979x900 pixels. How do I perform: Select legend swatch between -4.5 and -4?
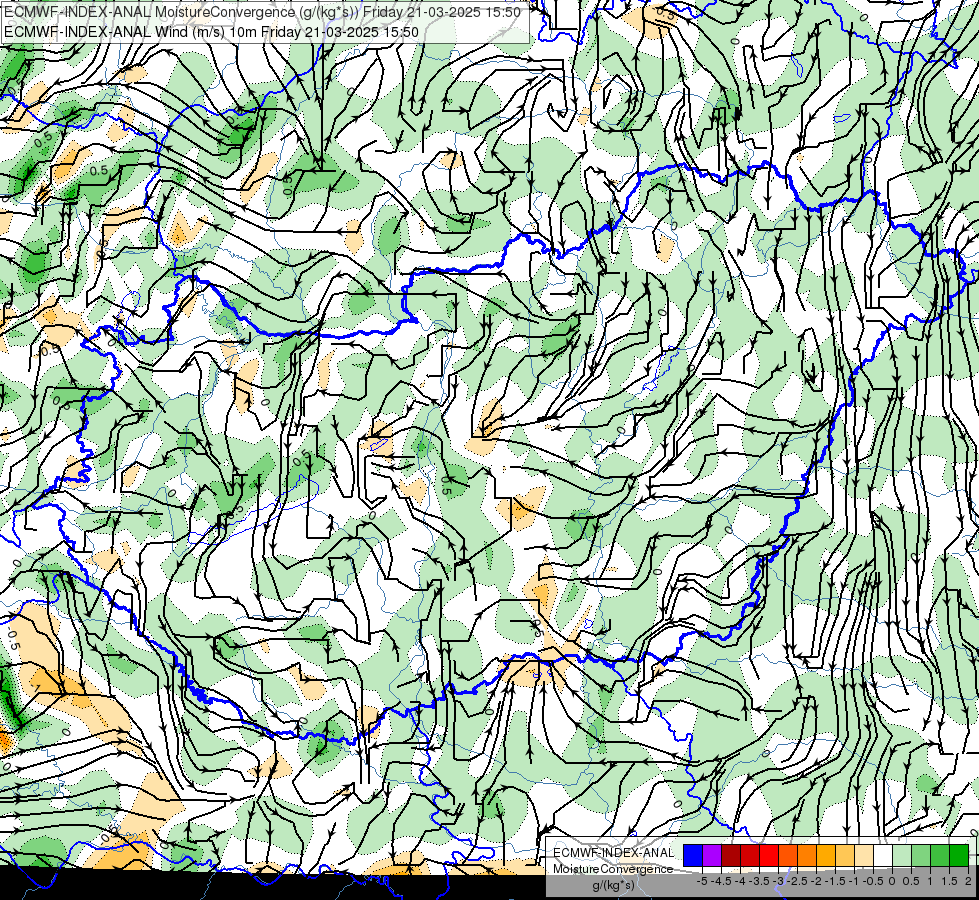point(731,855)
